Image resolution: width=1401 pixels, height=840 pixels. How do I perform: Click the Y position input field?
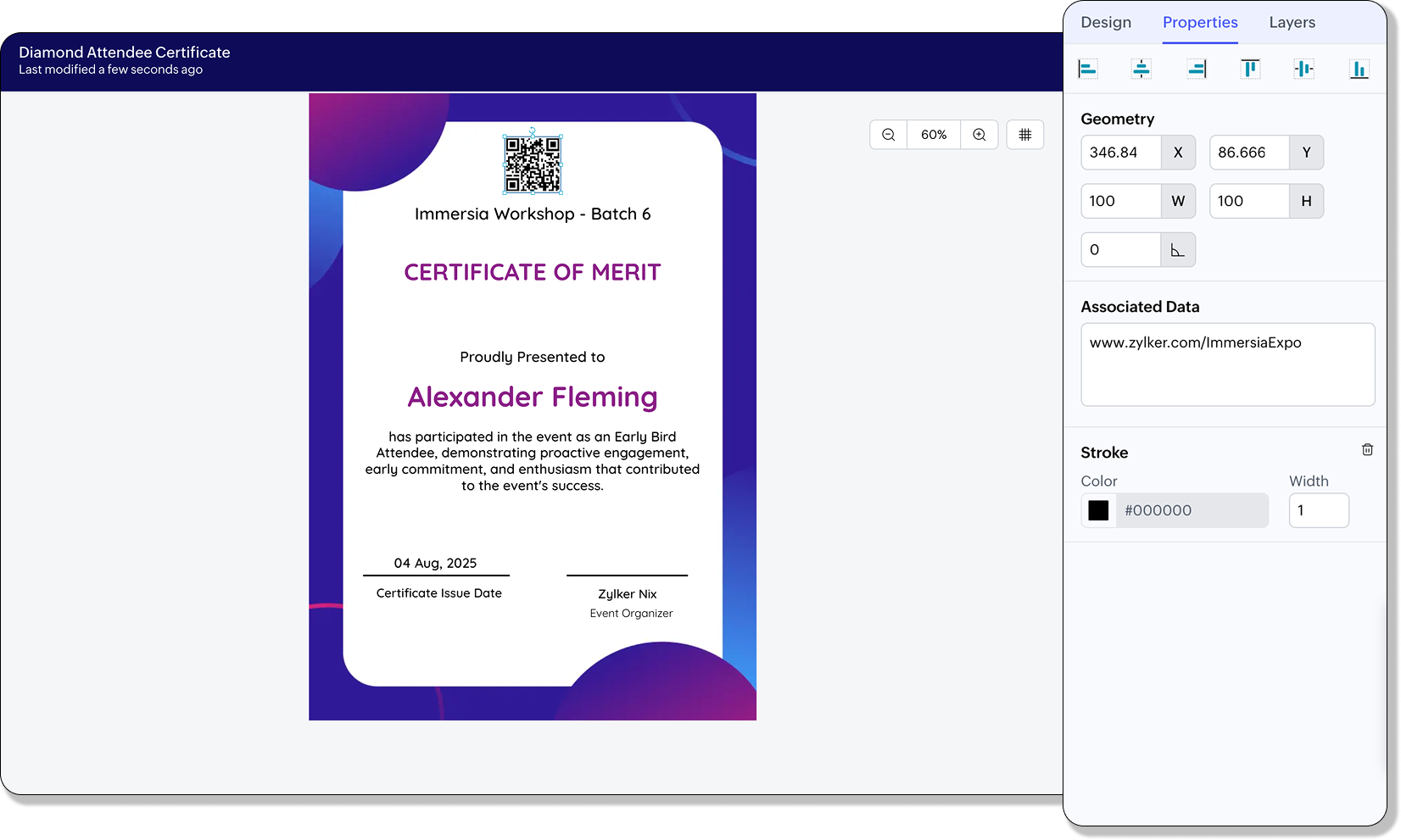pyautogui.click(x=1248, y=153)
